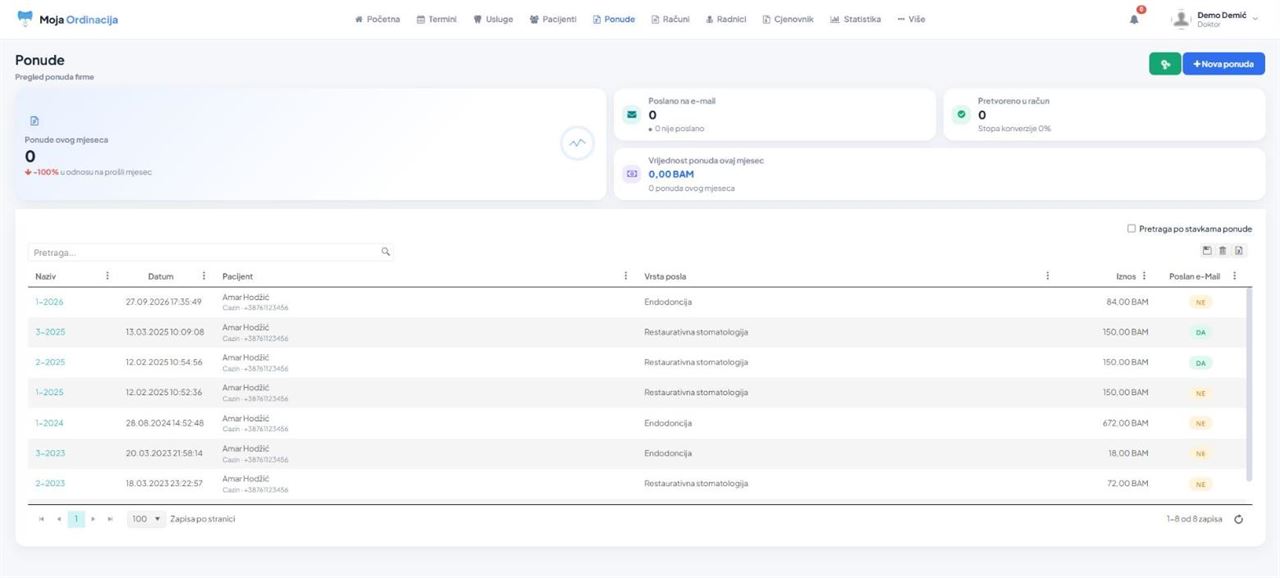Open the Naziv column options menu

pyautogui.click(x=107, y=276)
